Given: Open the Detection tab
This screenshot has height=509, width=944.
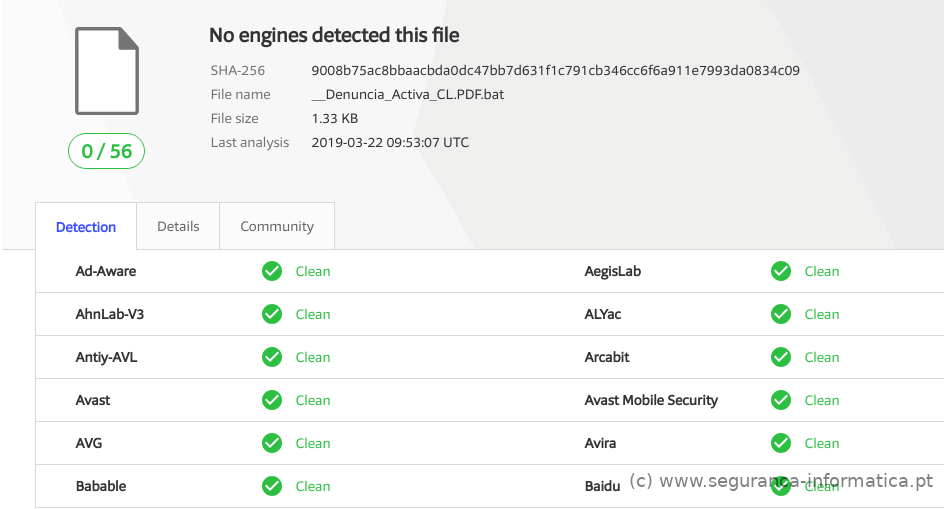Looking at the screenshot, I should [x=86, y=227].
